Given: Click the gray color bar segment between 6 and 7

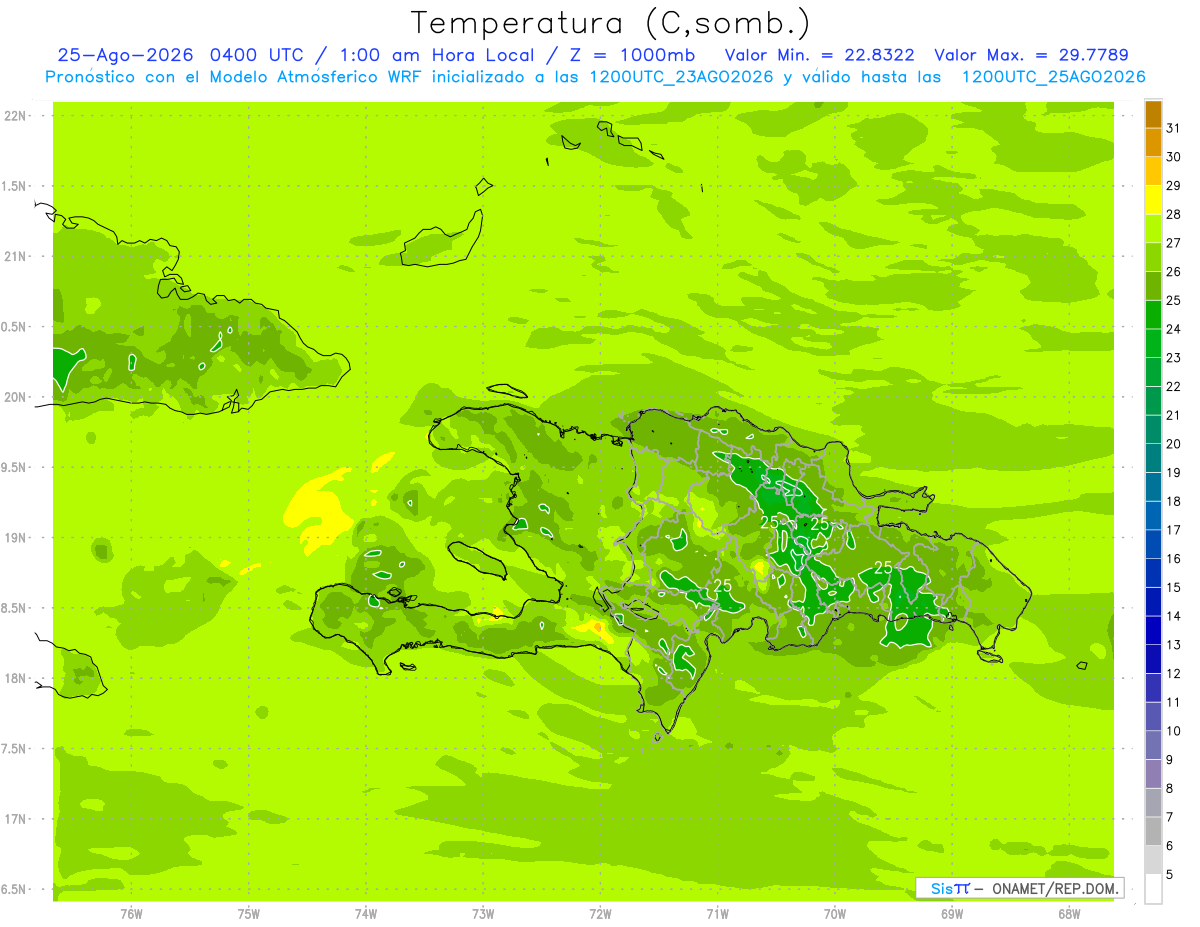Looking at the screenshot, I should point(1153,831).
